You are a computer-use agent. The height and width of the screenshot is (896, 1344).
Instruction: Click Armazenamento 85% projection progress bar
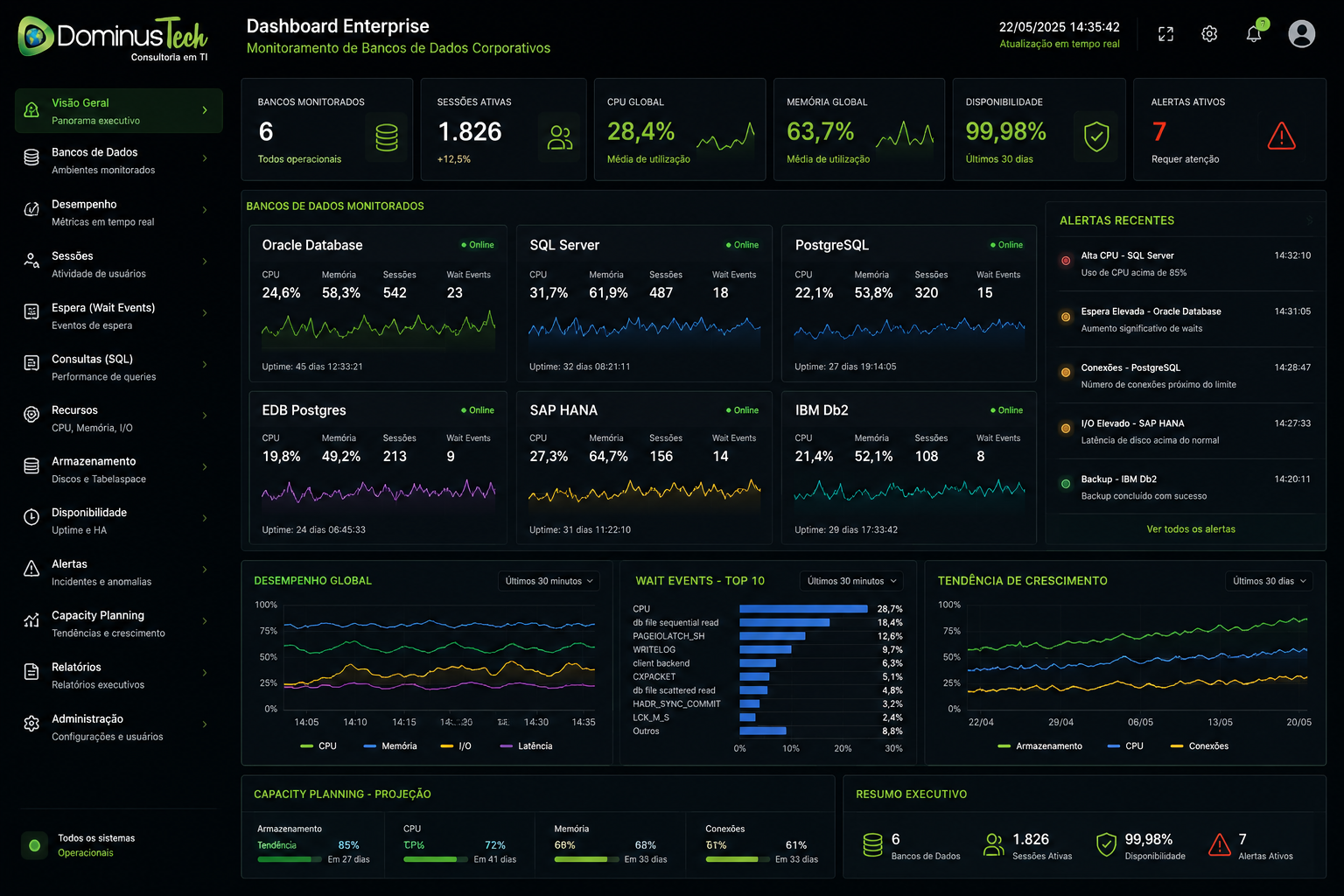[290, 859]
